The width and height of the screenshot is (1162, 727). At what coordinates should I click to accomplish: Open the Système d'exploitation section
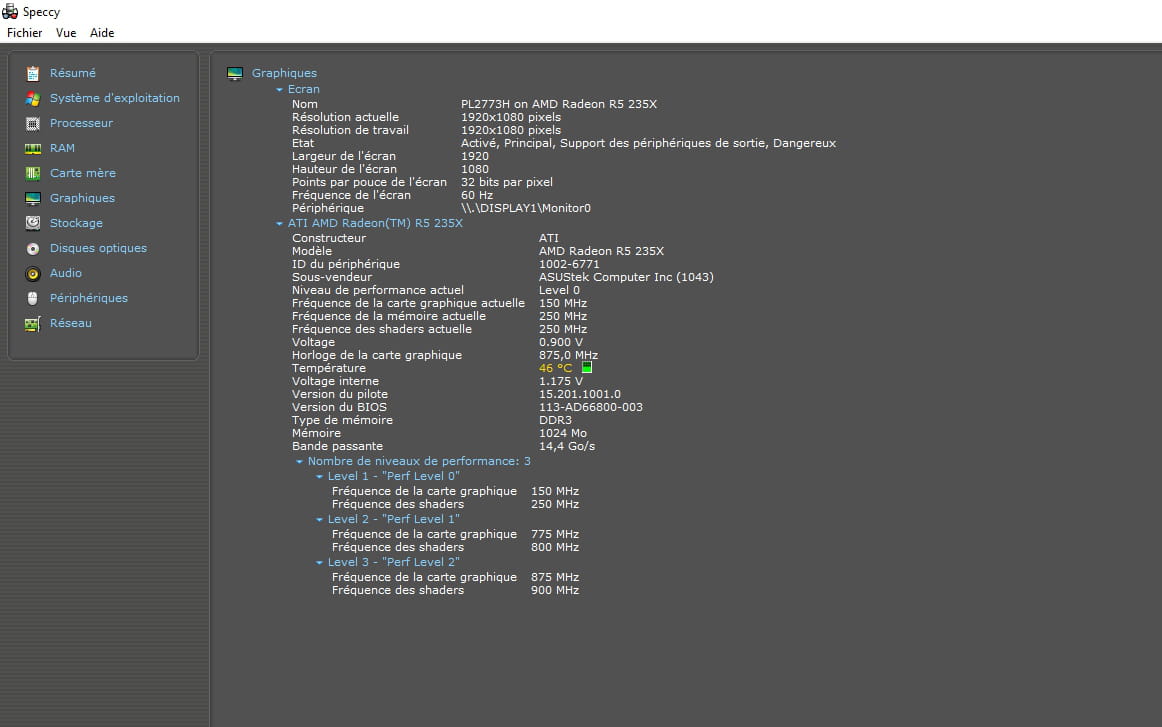(115, 98)
